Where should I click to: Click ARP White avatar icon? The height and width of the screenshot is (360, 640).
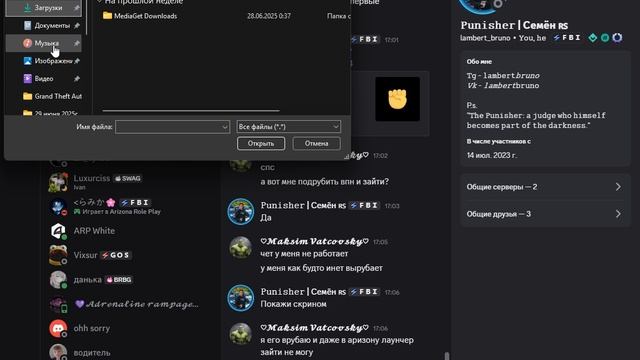(x=58, y=231)
